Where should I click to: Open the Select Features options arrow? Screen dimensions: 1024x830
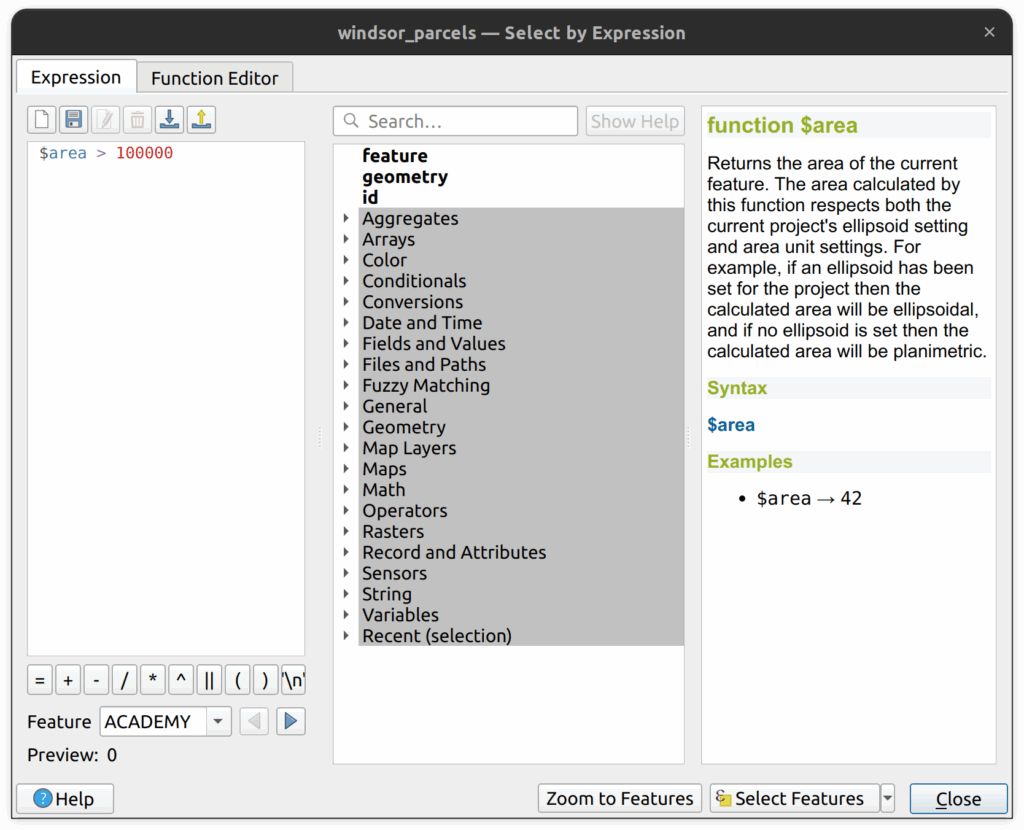point(887,798)
